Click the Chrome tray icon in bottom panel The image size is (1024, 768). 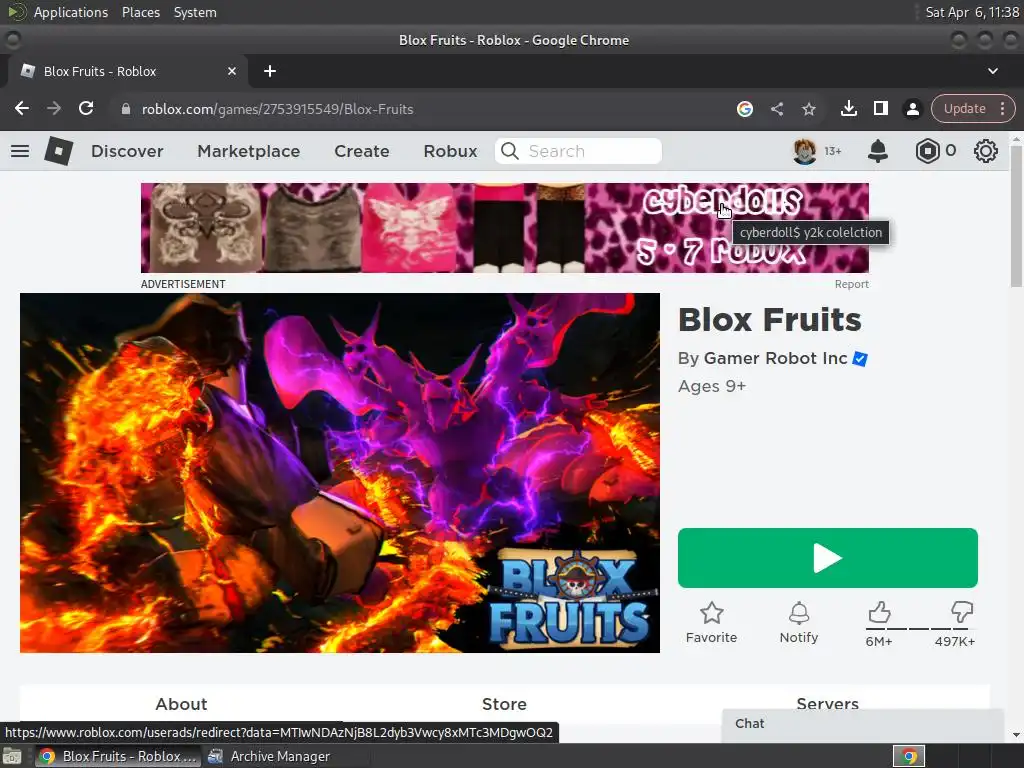[909, 756]
